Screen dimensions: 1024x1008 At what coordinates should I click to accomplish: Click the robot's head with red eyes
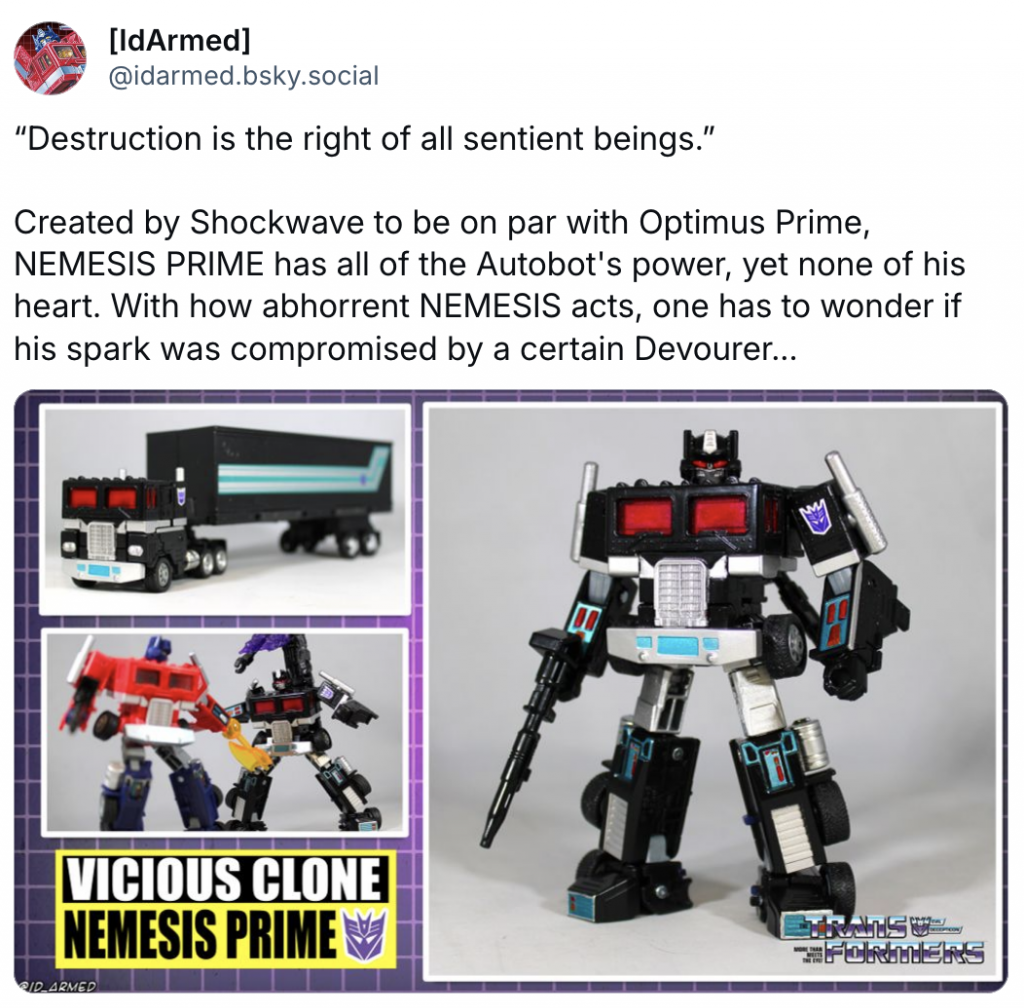(x=710, y=456)
